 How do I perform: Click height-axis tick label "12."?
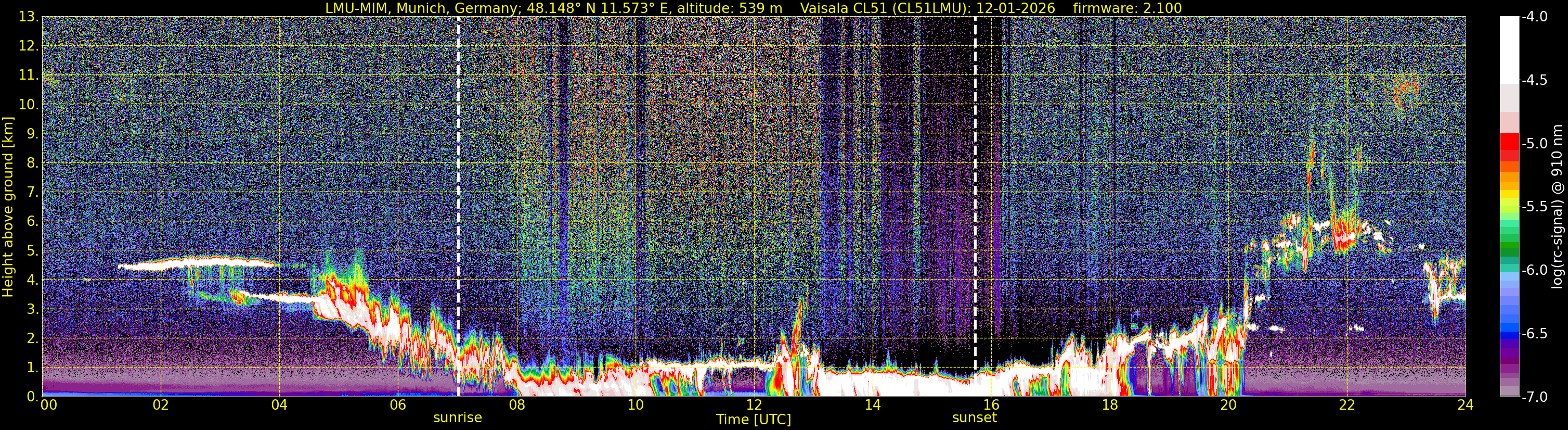pyautogui.click(x=29, y=46)
